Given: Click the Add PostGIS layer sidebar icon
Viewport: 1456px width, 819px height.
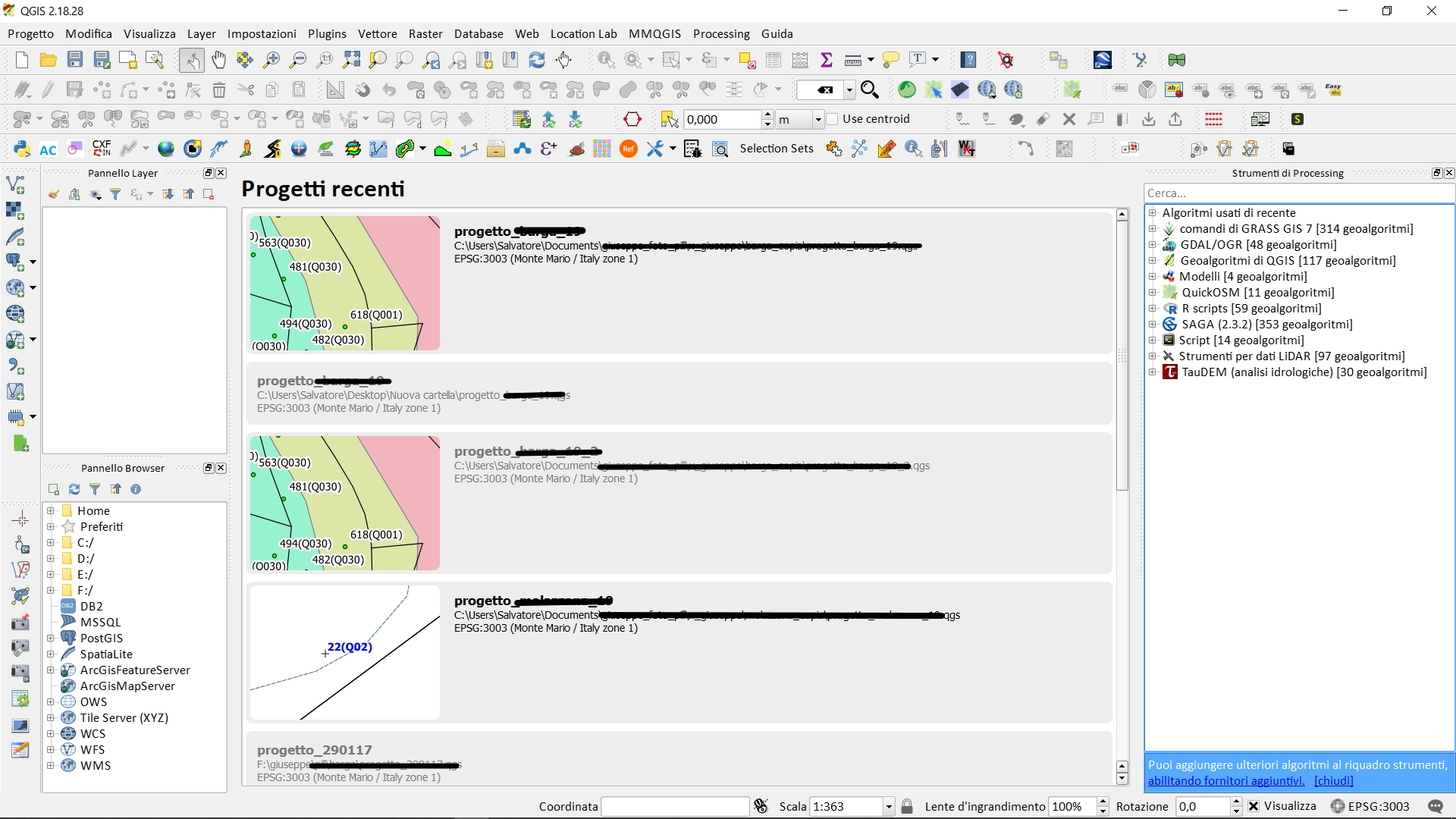Looking at the screenshot, I should click(x=15, y=262).
